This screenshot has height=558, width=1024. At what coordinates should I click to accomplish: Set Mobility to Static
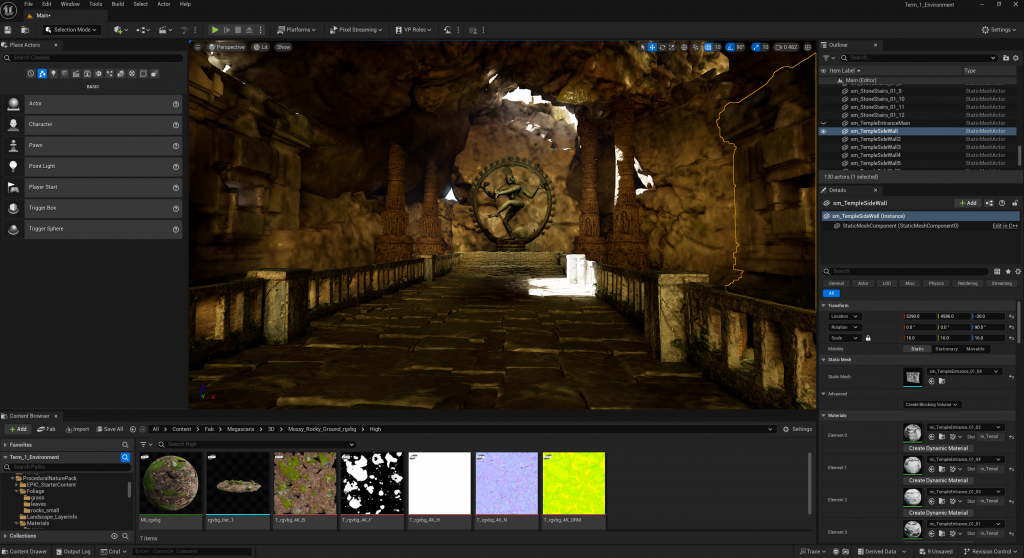point(917,349)
